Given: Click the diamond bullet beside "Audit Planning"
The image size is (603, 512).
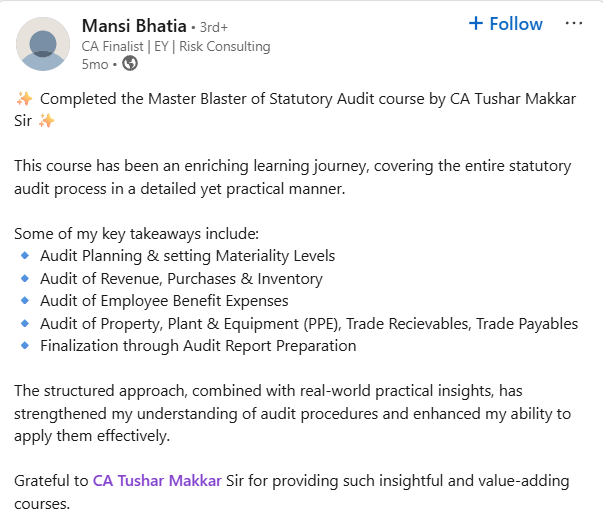Looking at the screenshot, I should point(25,256).
